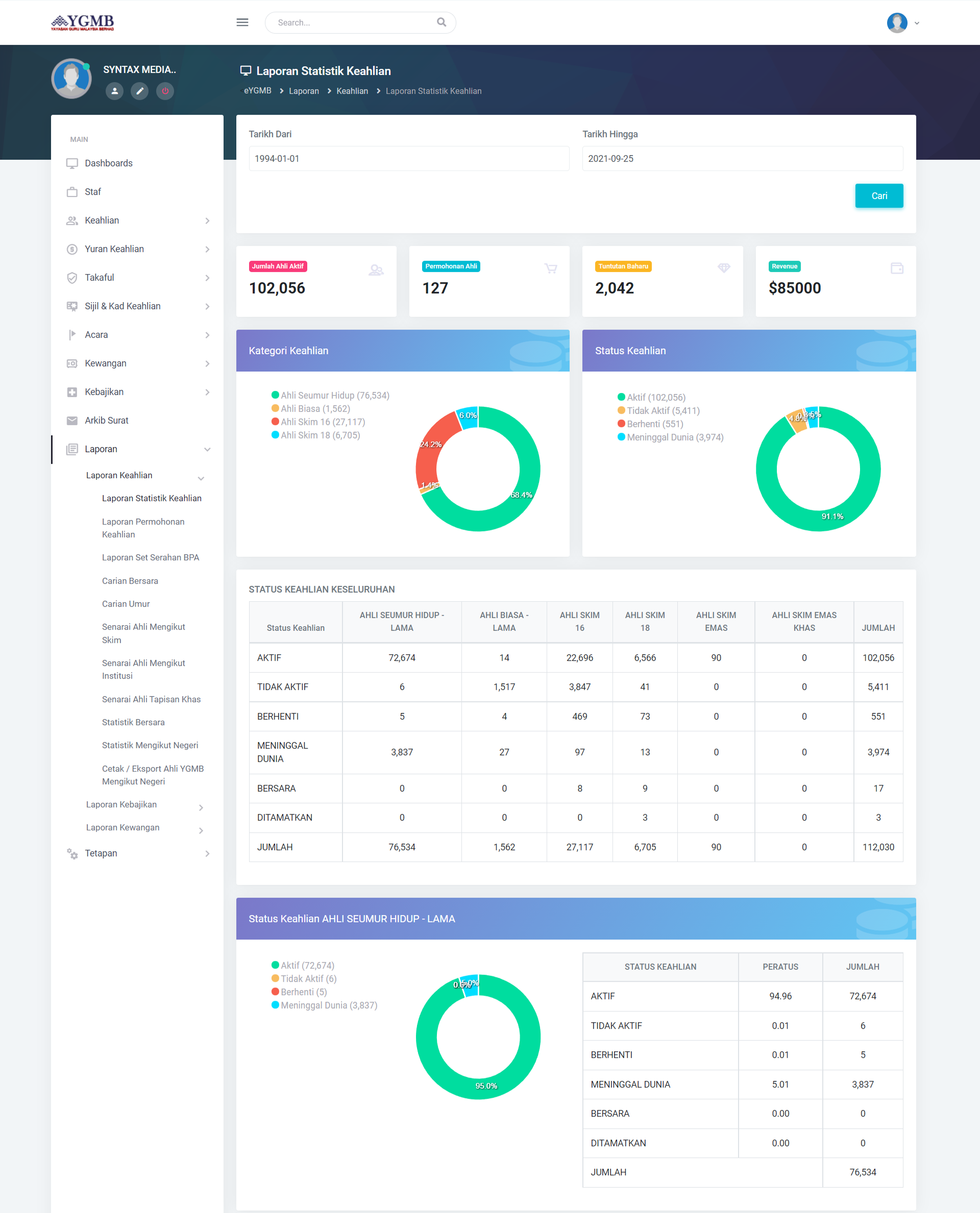
Task: Open Cetak / Eksport Ahli YGMB menu item
Action: coord(153,775)
